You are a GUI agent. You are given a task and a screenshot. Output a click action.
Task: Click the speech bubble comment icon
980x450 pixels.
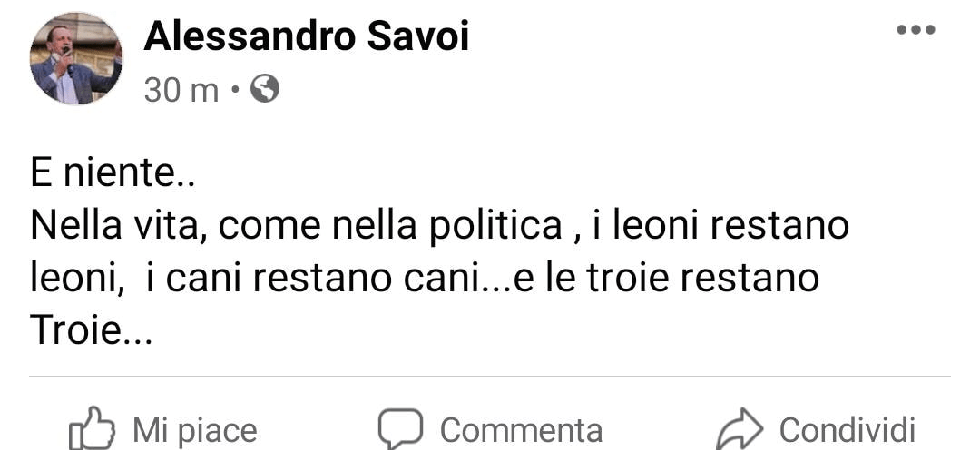pos(400,429)
